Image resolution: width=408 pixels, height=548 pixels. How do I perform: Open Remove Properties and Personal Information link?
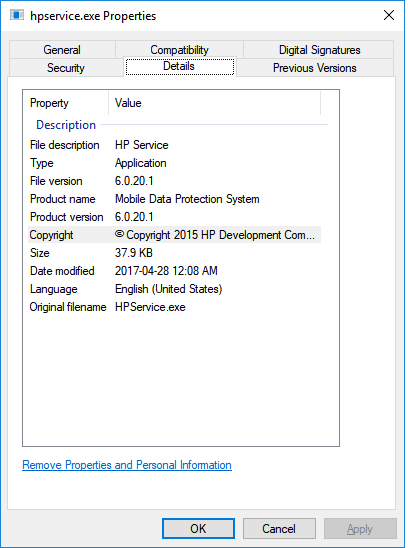[127, 465]
